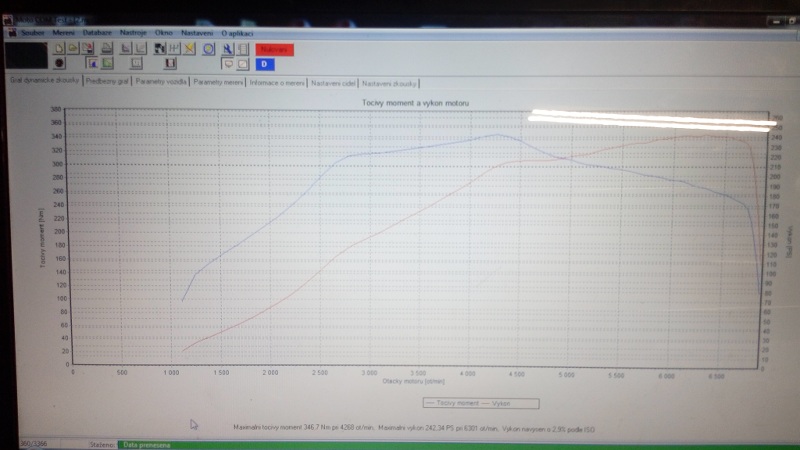Open the Databaze menu
Screen dimensions: 800x450
(97, 32)
